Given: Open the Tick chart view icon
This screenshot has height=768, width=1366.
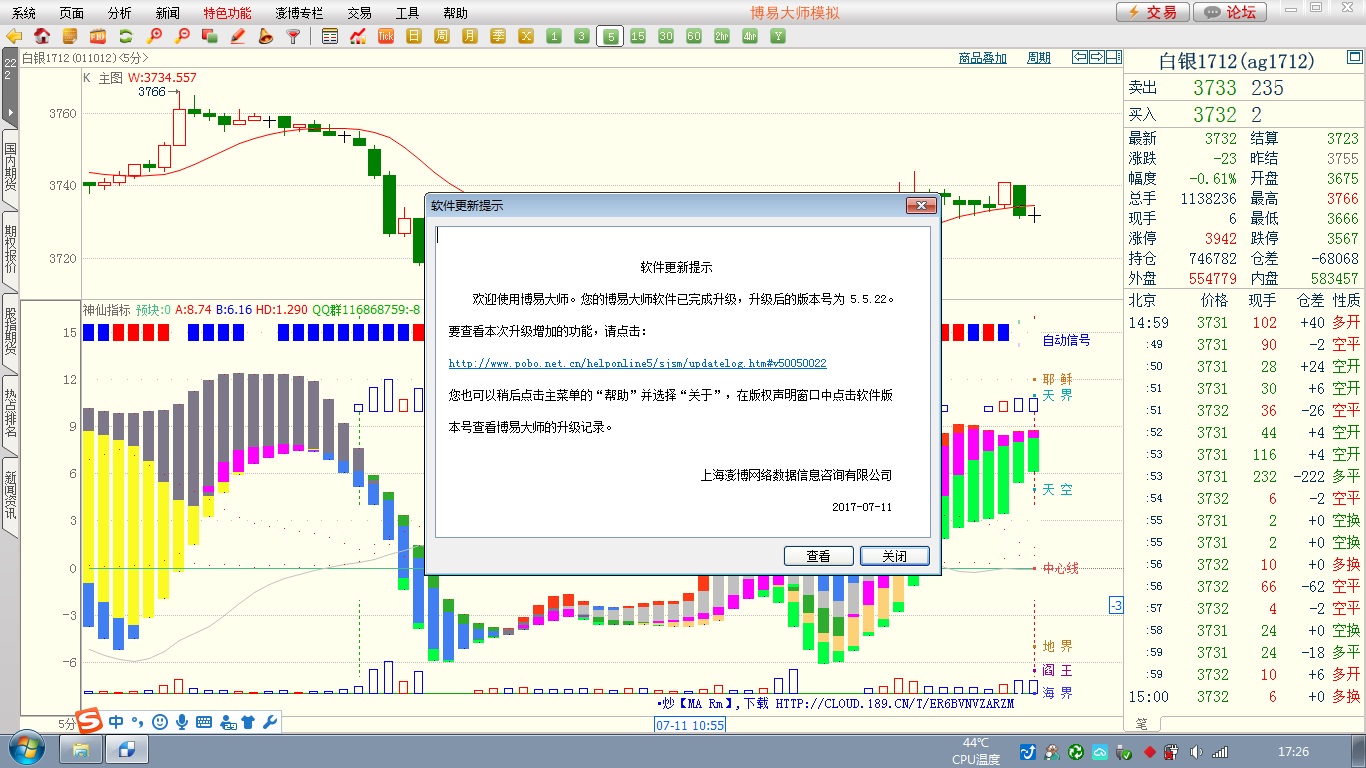Looking at the screenshot, I should coord(386,36).
